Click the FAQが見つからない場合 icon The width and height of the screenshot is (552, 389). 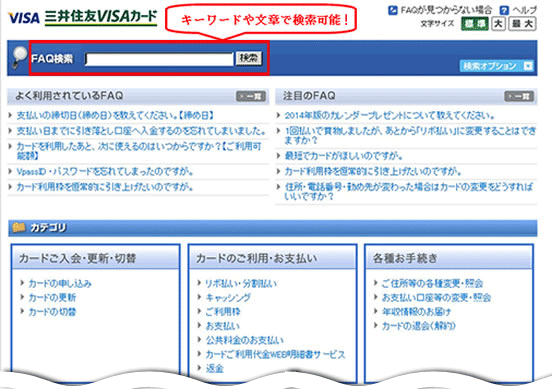pos(393,10)
